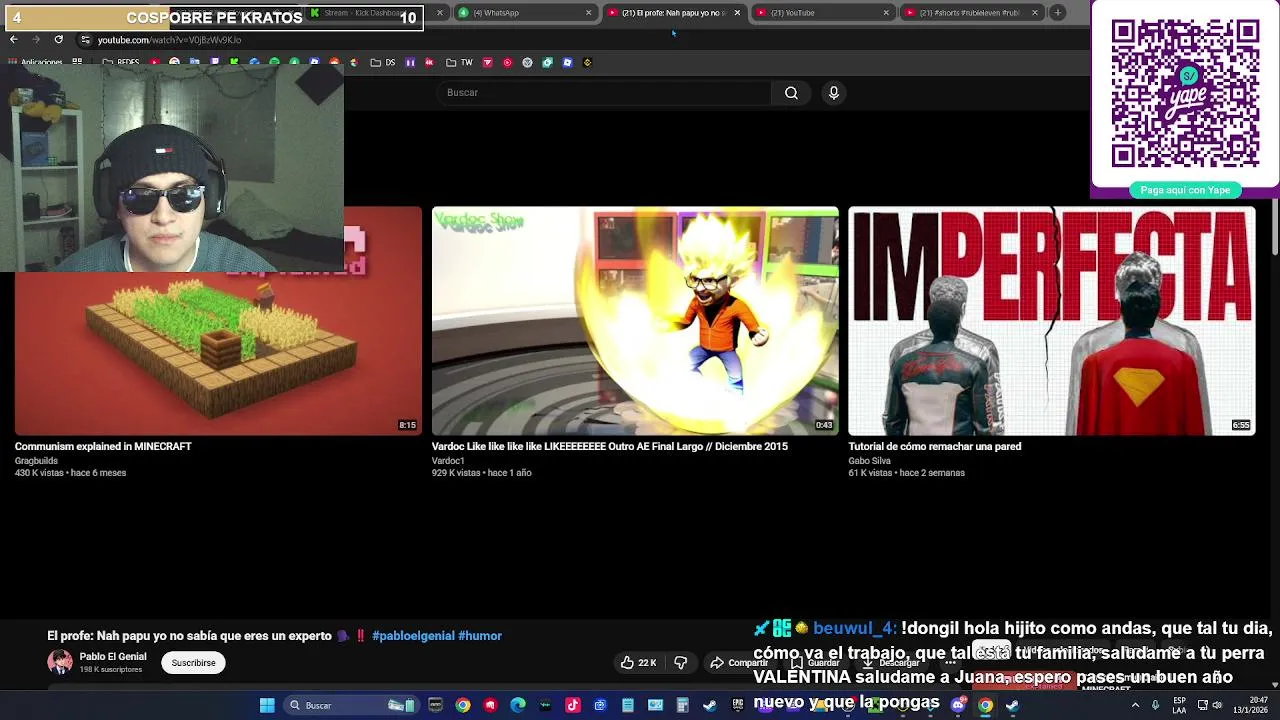Close the WhatsApp tab

[x=588, y=13]
